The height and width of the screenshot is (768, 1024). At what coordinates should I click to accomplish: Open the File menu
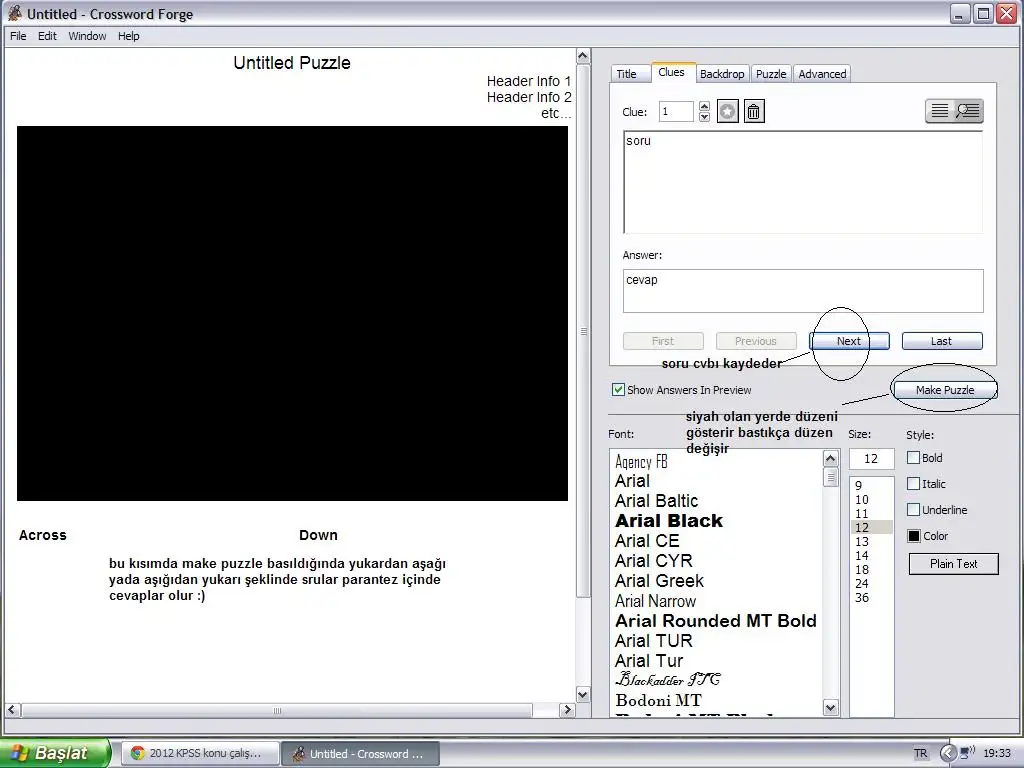(18, 36)
